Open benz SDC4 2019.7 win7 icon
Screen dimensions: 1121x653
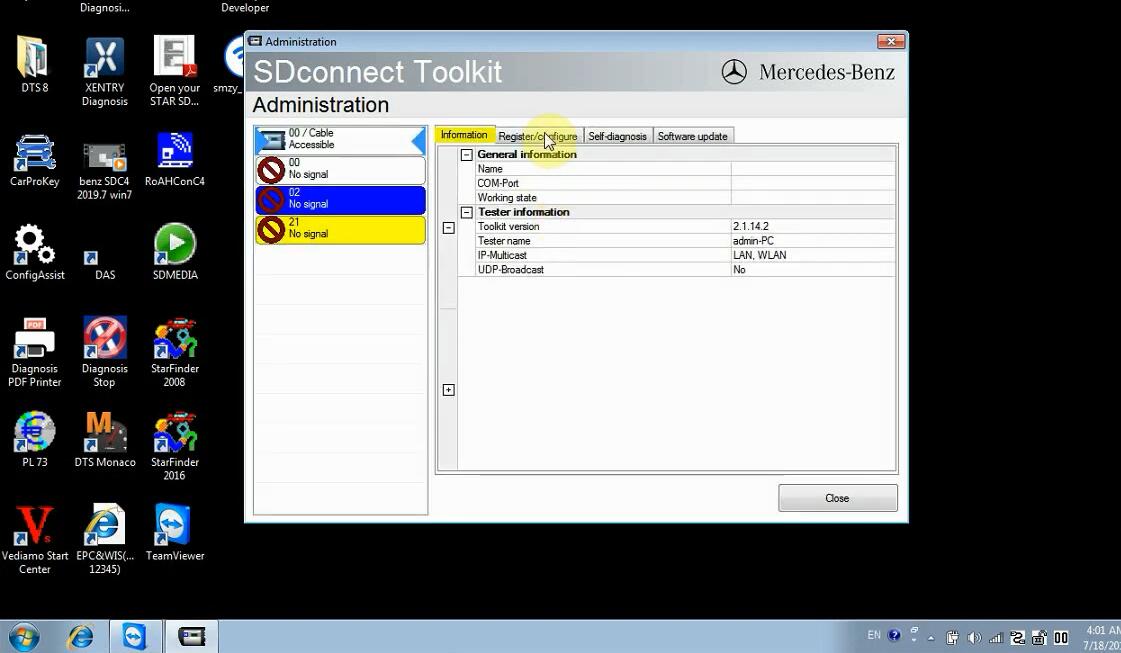click(x=104, y=170)
